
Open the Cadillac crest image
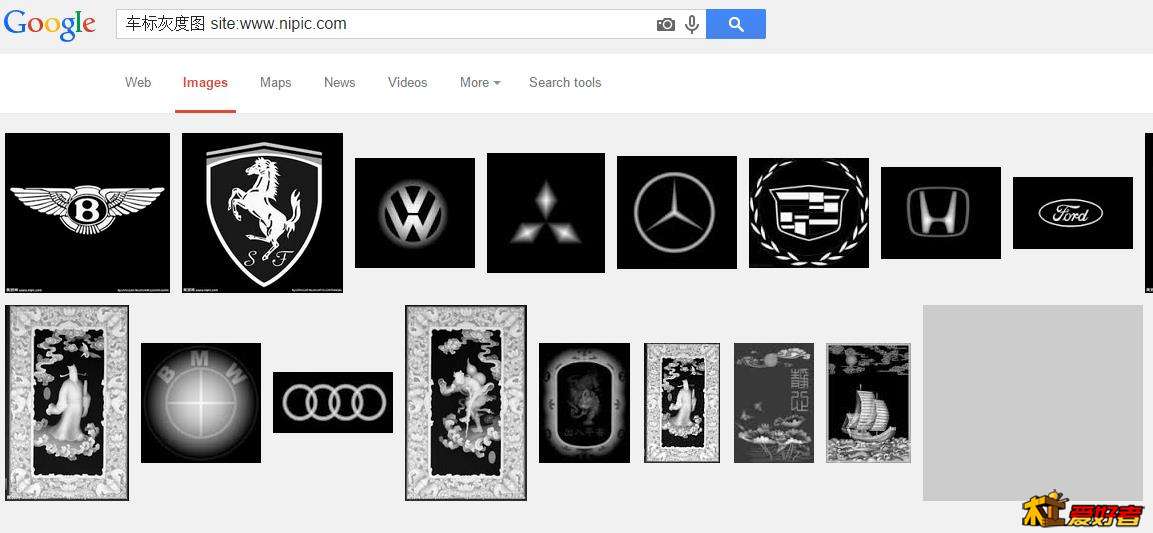pos(809,213)
